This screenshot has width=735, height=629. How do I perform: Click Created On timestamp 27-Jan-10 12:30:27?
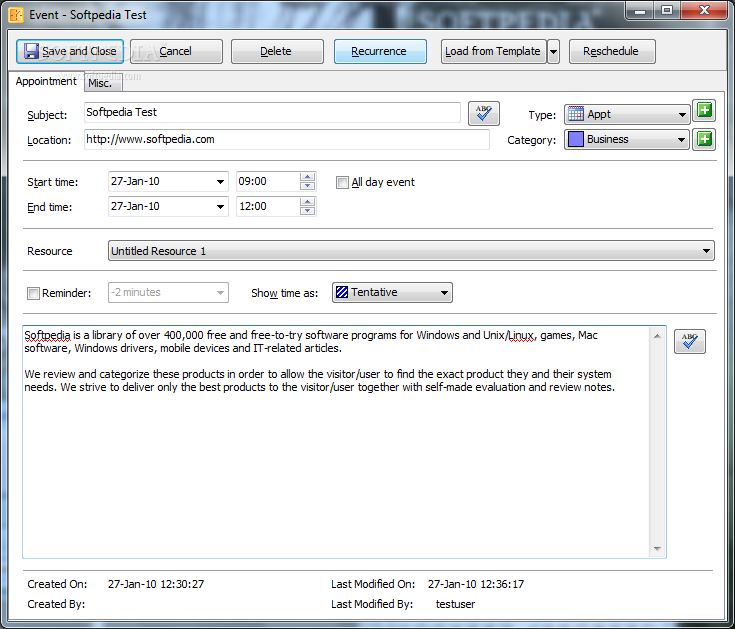pos(156,584)
